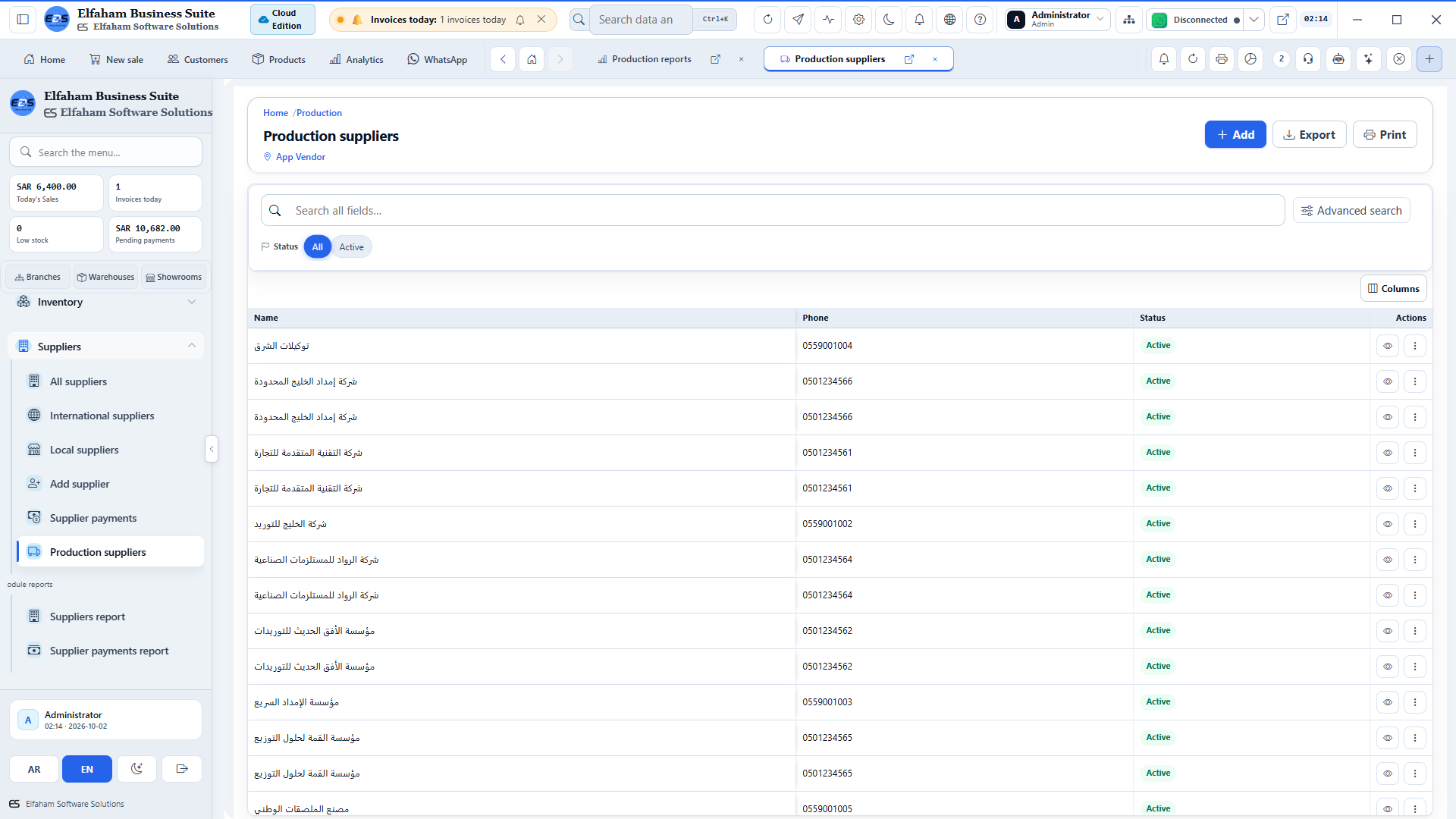Click the sparkle AI icon
The height and width of the screenshot is (819, 1456).
click(x=1368, y=59)
